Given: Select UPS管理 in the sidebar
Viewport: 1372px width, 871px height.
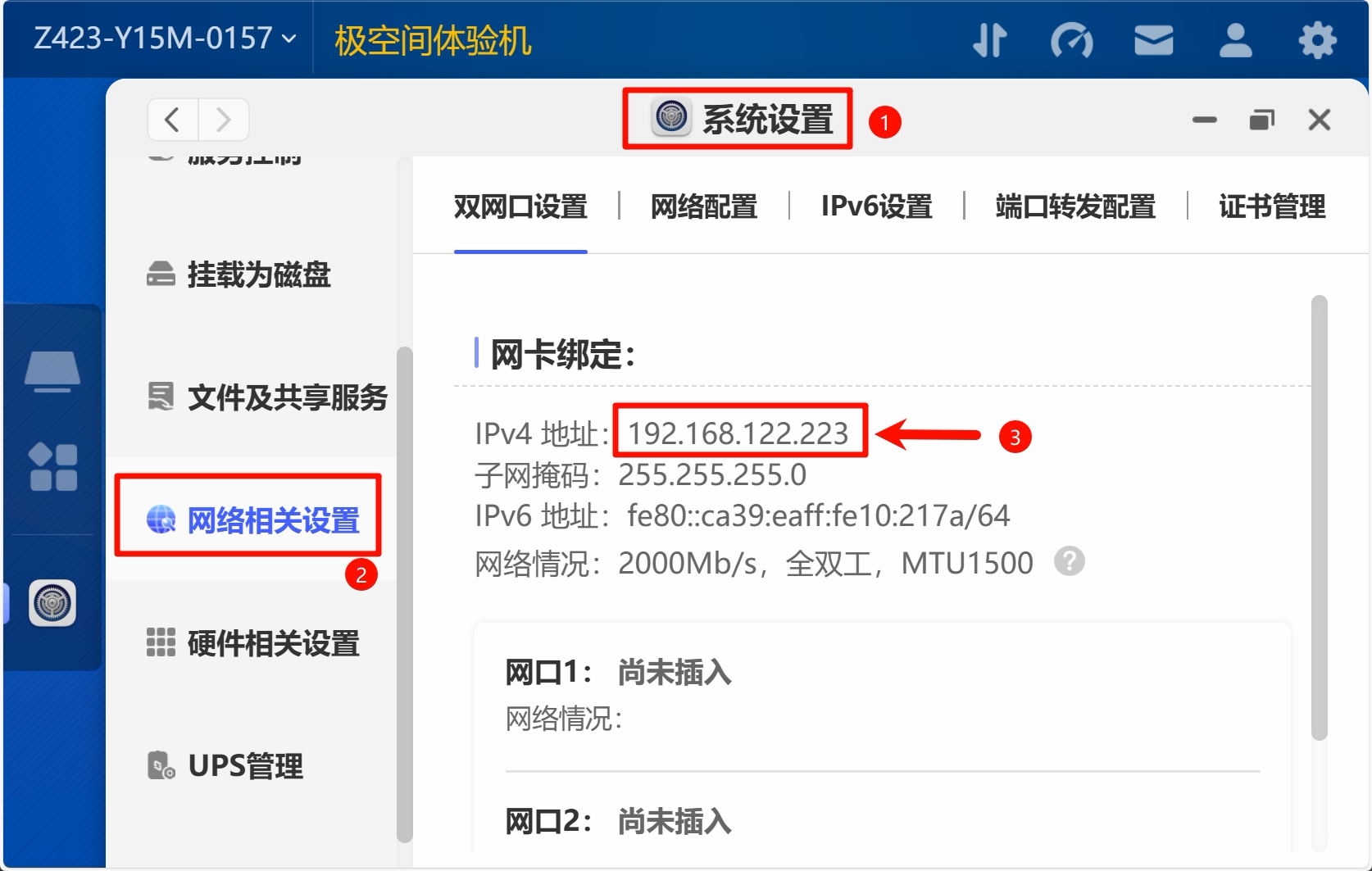Looking at the screenshot, I should pos(251,766).
